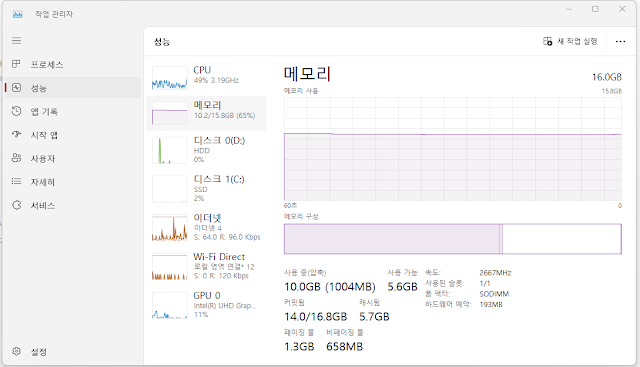Viewport: 640px width, 367px height.
Task: Open 설정 gear icon at bottom
Action: [x=16, y=351]
